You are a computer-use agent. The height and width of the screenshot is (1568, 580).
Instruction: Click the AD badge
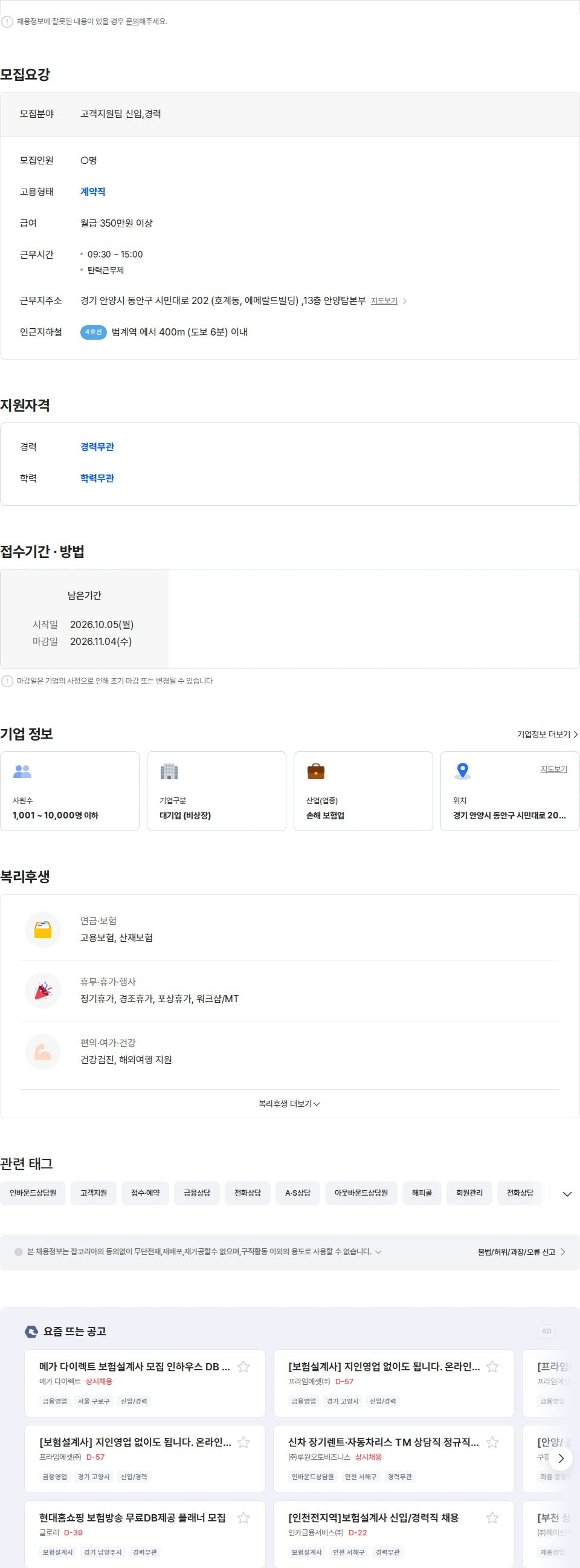547,1331
